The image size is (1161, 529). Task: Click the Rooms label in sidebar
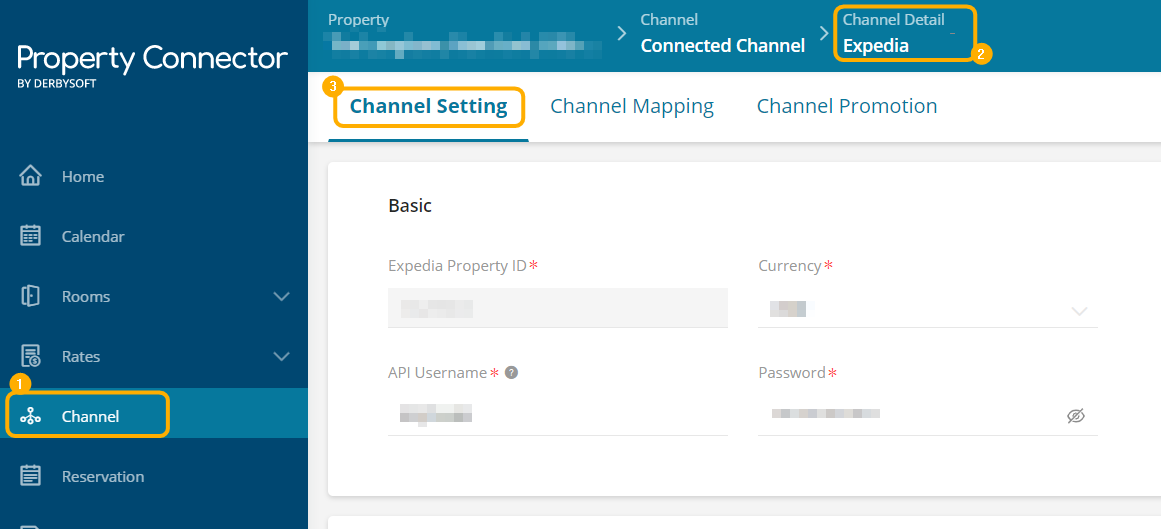(86, 296)
